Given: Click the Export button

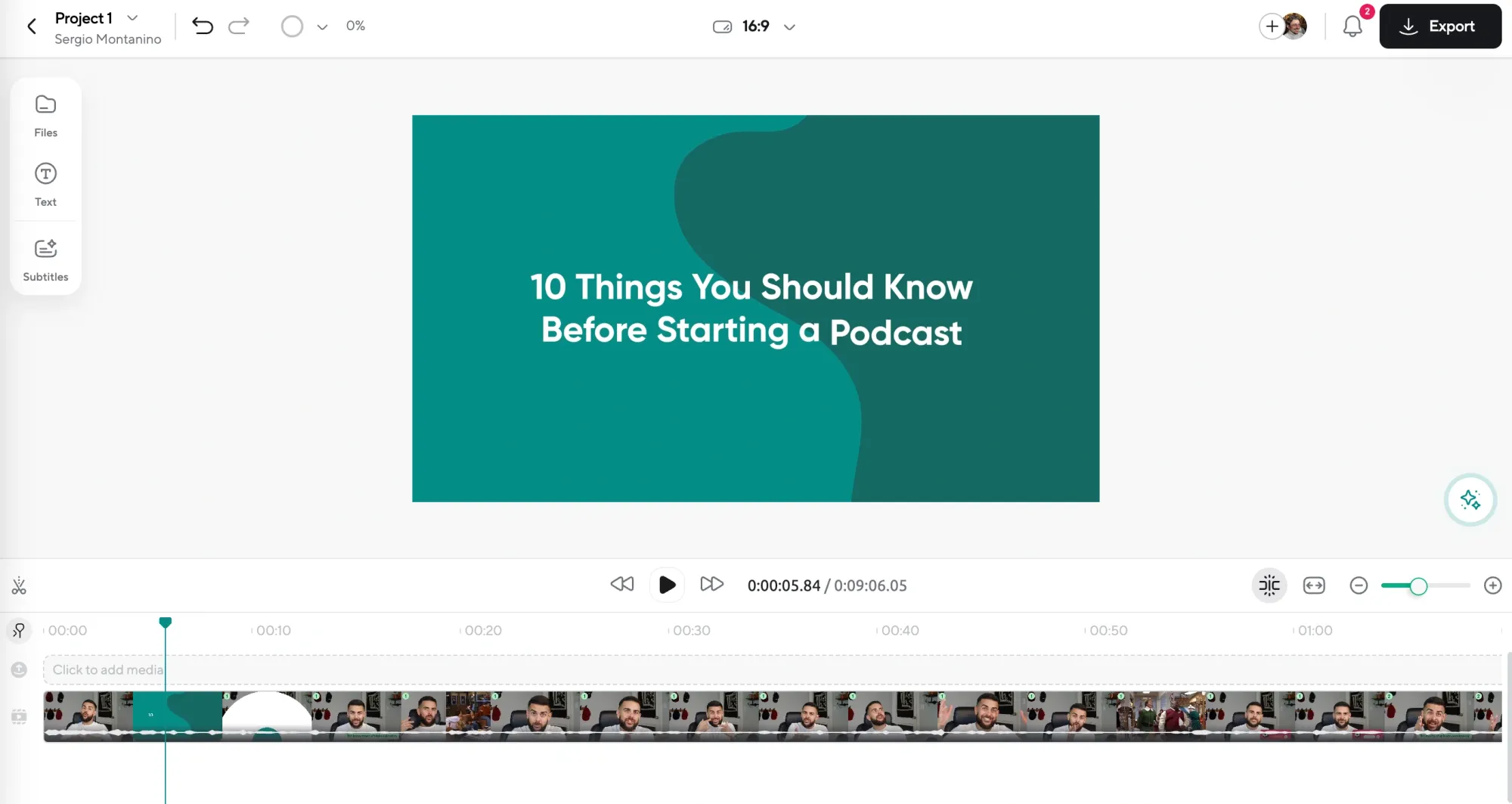Looking at the screenshot, I should tap(1439, 26).
